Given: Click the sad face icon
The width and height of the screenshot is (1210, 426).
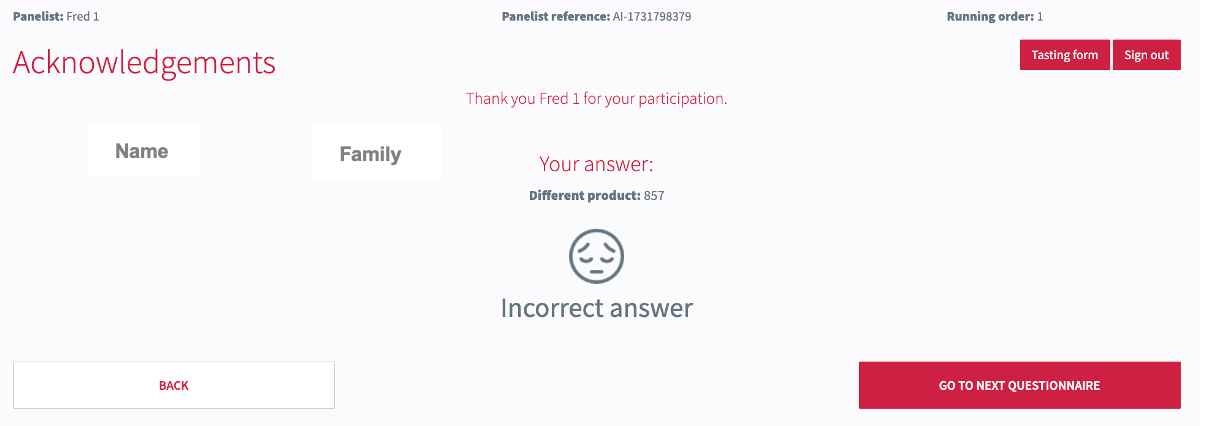Looking at the screenshot, I should 596,255.
